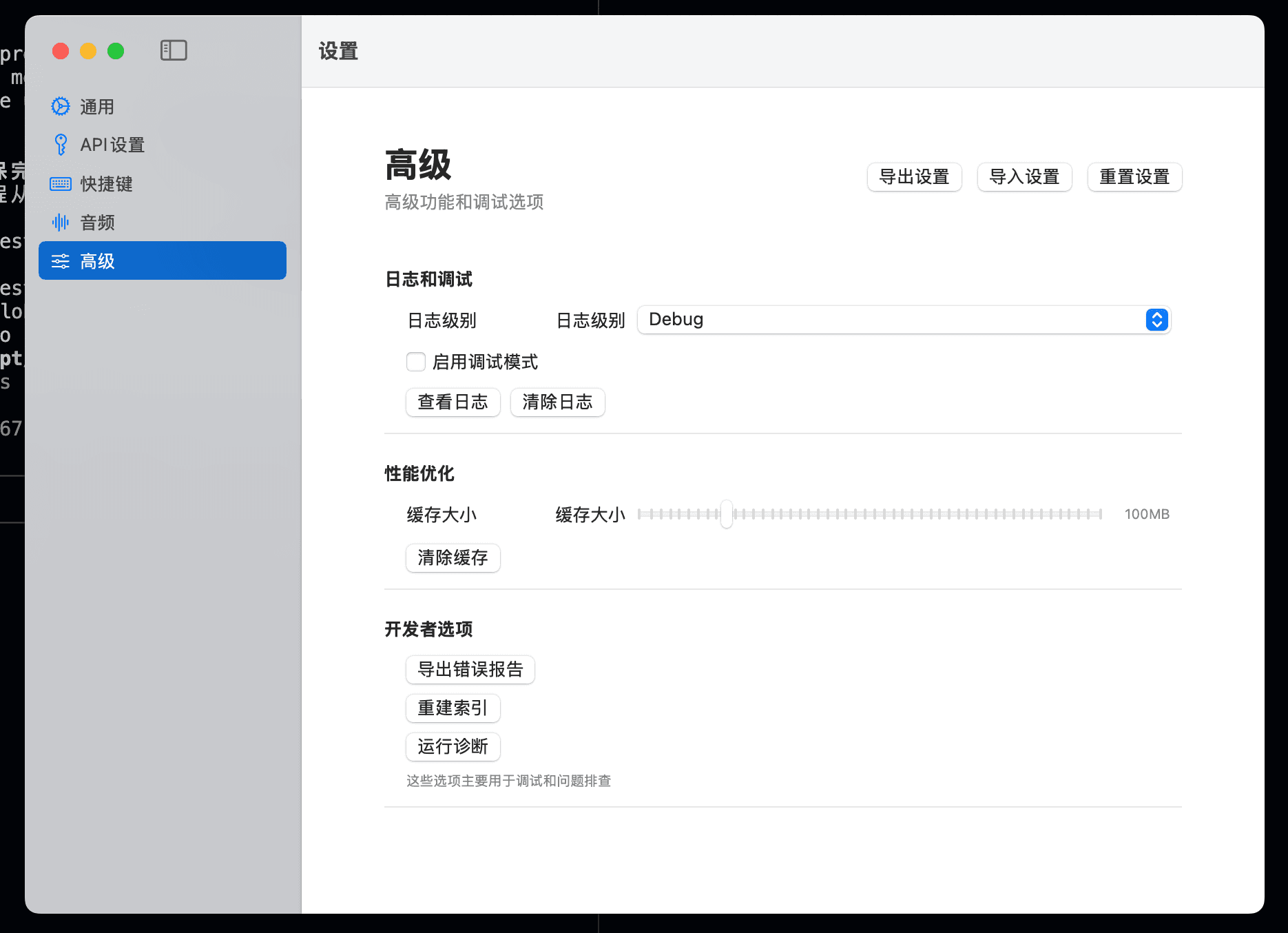Viewport: 1288px width, 933px height.
Task: Click the 100MB cache size value
Action: tap(1147, 514)
